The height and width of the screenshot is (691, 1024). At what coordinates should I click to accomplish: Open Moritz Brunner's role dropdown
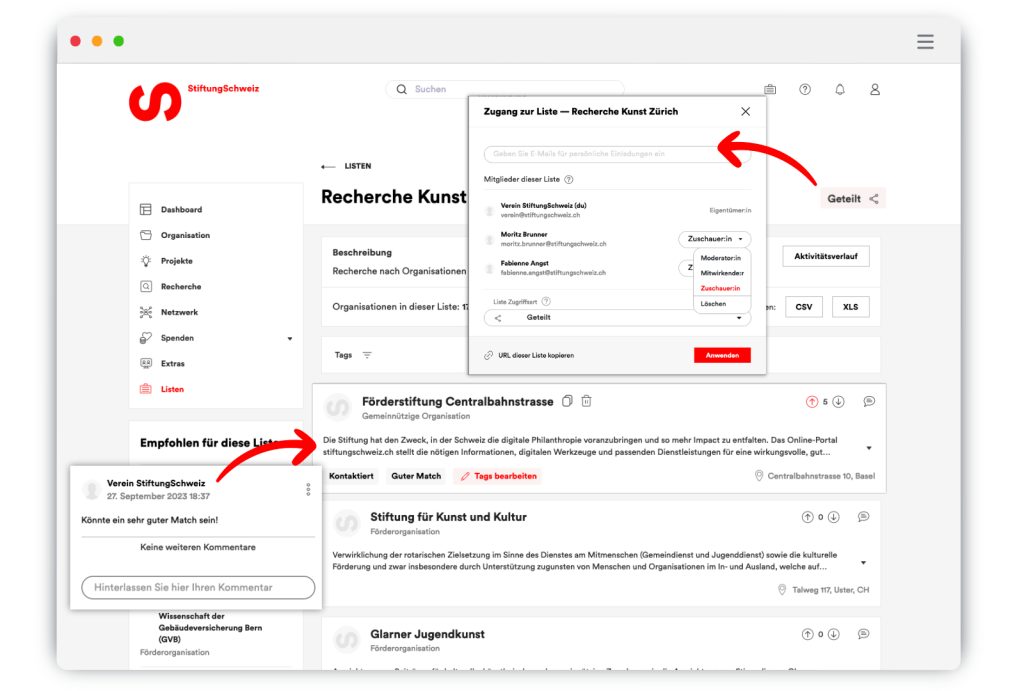[714, 239]
